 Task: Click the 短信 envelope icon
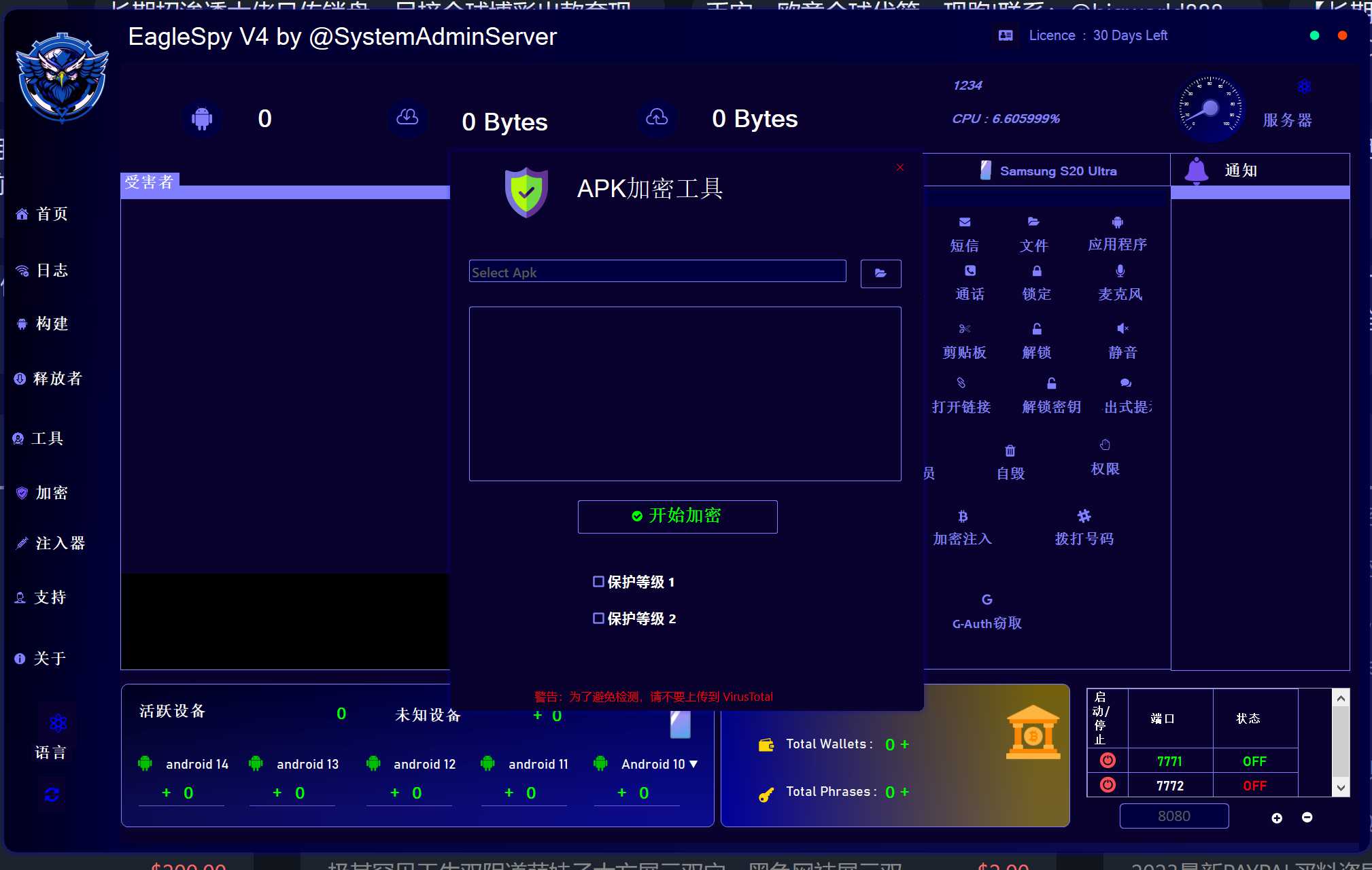point(965,222)
